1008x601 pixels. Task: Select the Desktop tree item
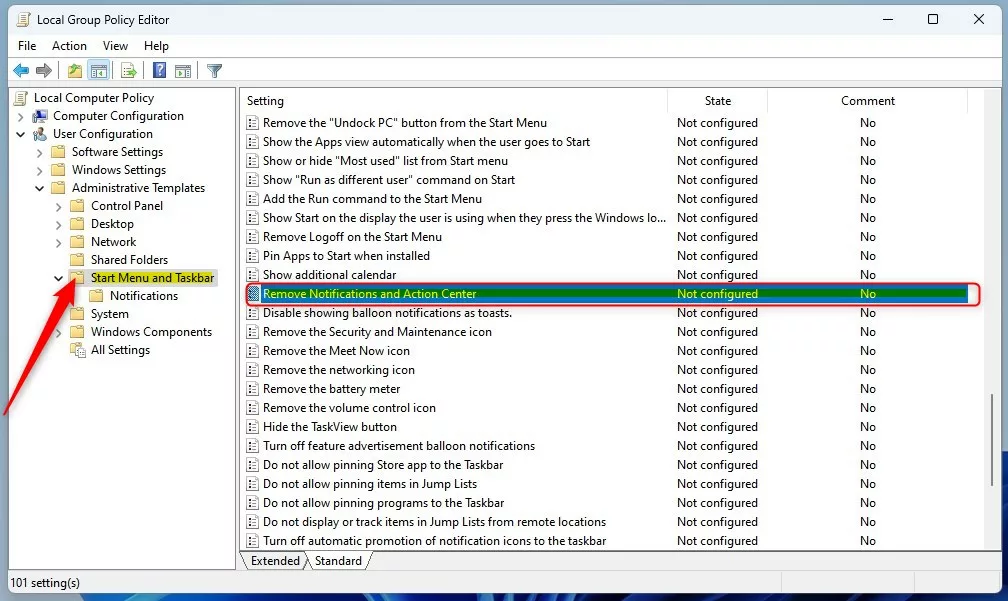pyautogui.click(x=112, y=224)
